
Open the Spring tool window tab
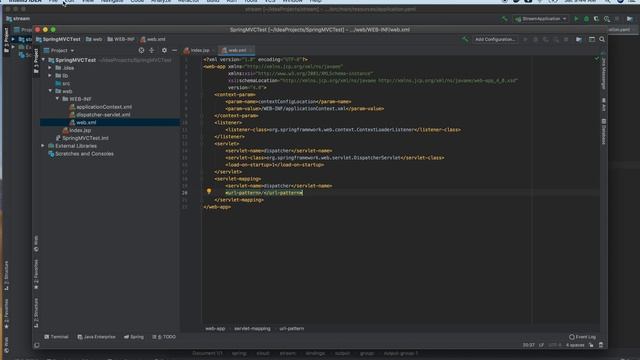tap(133, 337)
